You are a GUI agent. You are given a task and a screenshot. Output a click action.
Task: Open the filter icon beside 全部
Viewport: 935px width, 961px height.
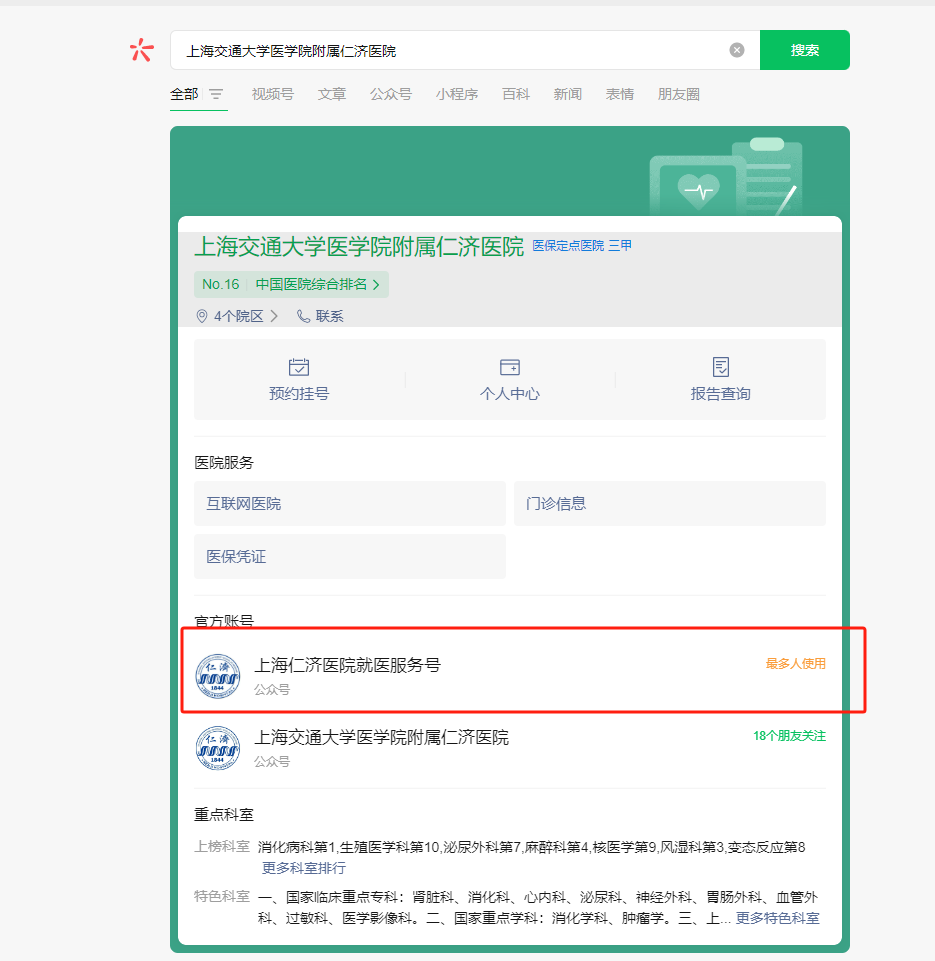pos(216,94)
